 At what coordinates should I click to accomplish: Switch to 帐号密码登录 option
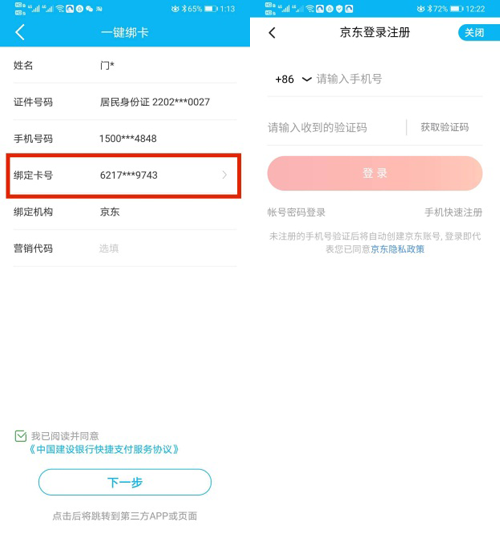[296, 212]
